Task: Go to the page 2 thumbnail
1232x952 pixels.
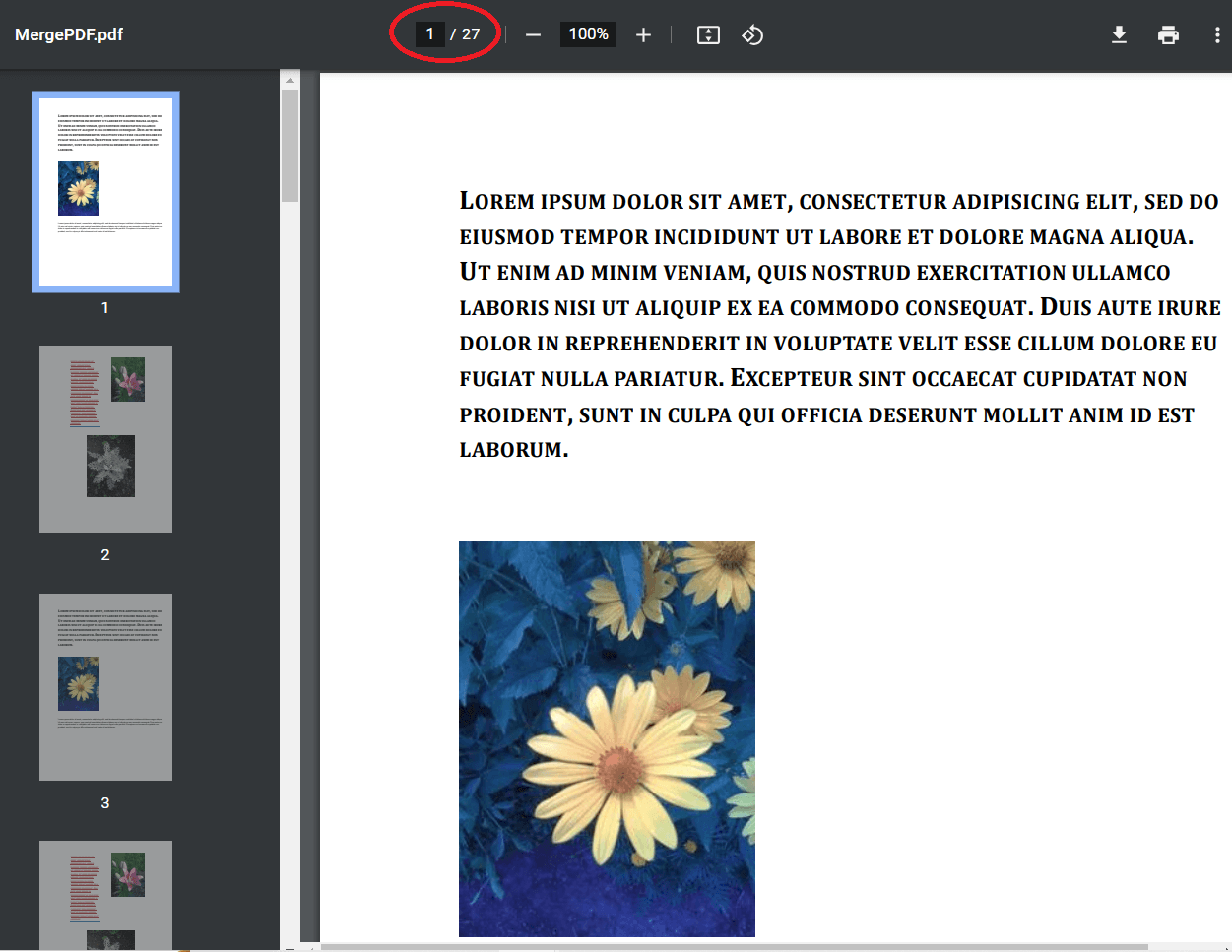Action: pyautogui.click(x=105, y=439)
